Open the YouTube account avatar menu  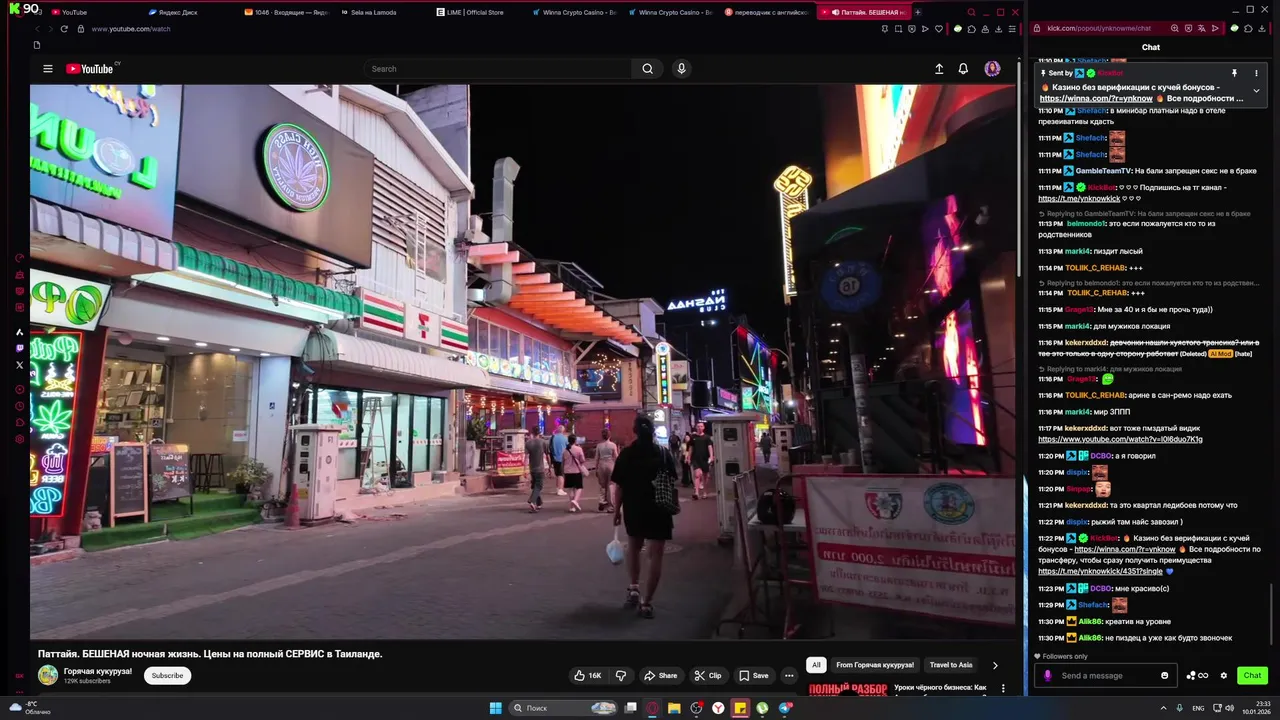[x=992, y=69]
